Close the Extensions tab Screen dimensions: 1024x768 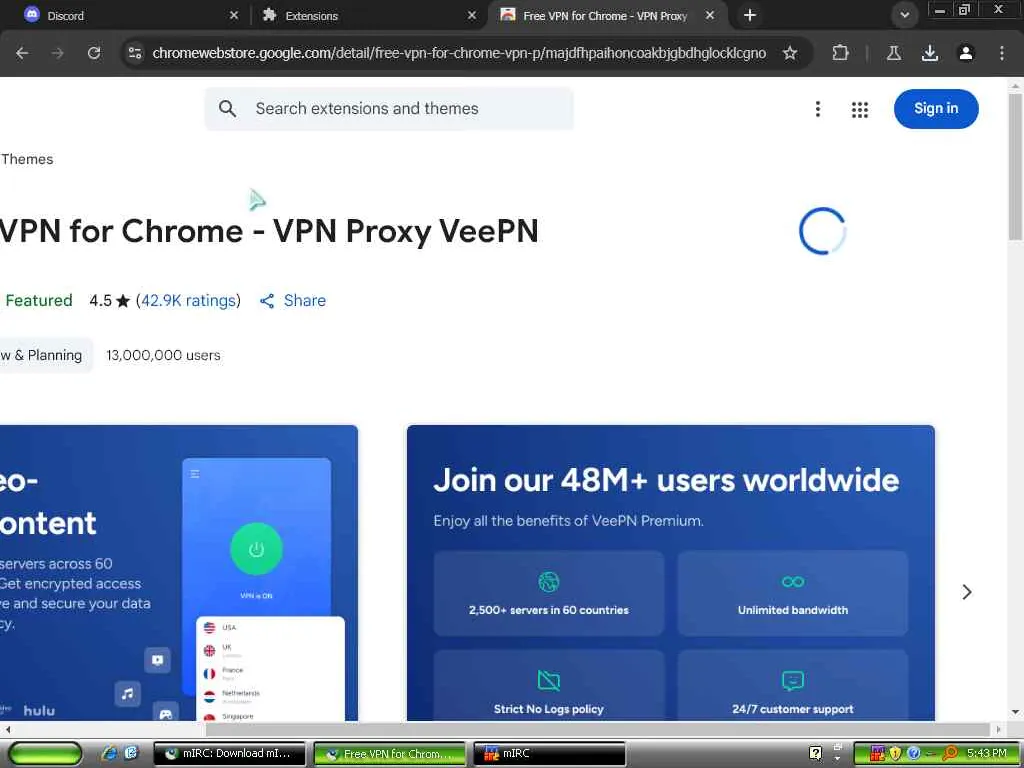pyautogui.click(x=472, y=15)
